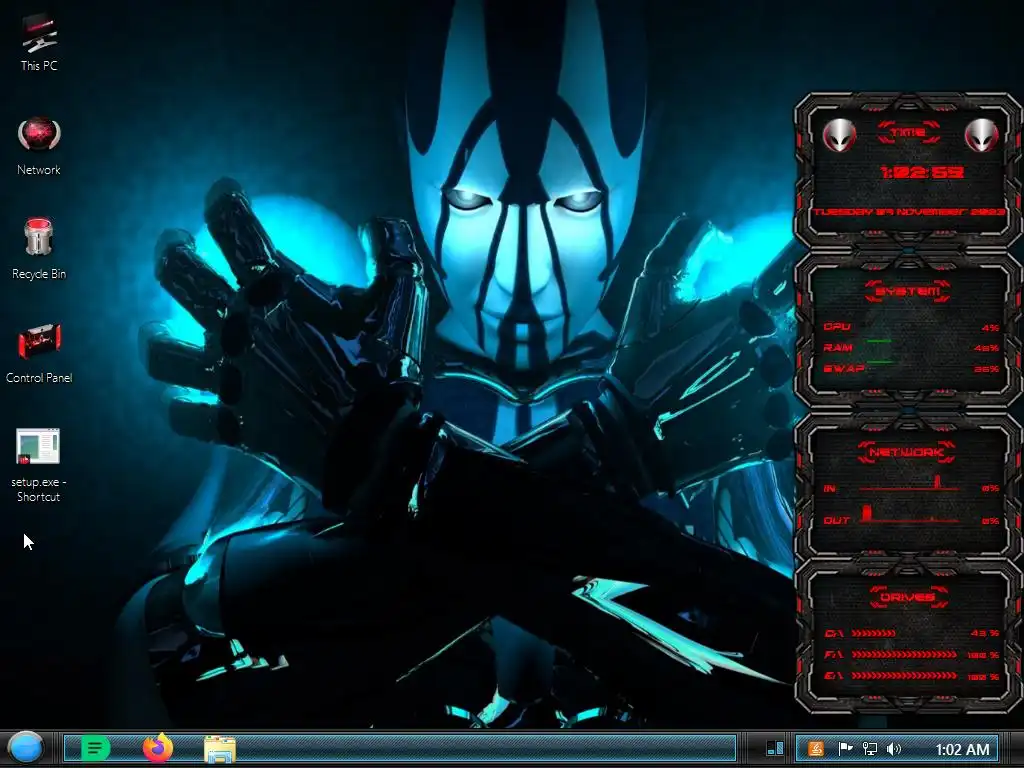
Task: Launch the green notes app in taskbar
Action: pos(95,748)
